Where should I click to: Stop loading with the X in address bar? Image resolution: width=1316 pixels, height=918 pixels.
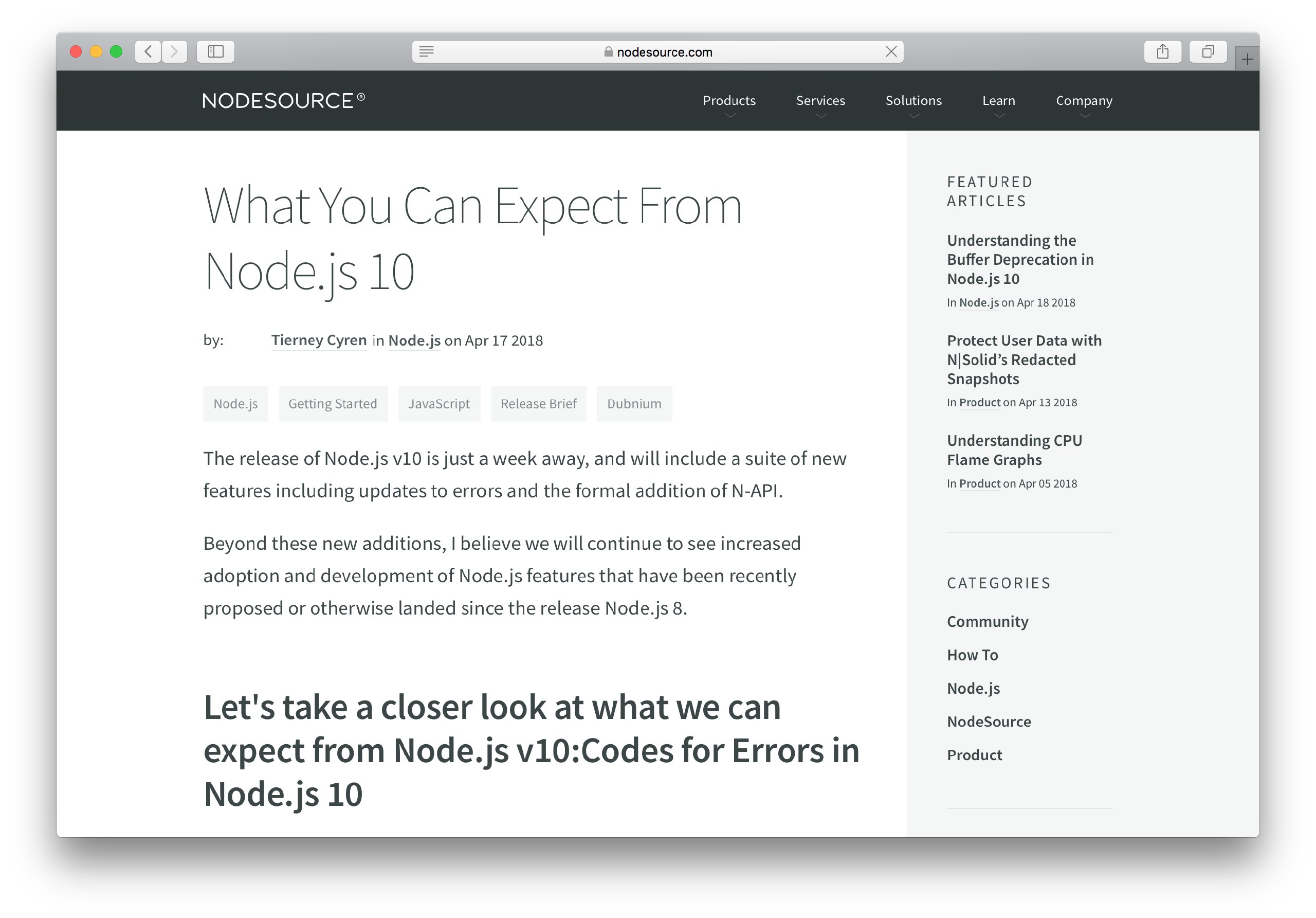pos(891,51)
